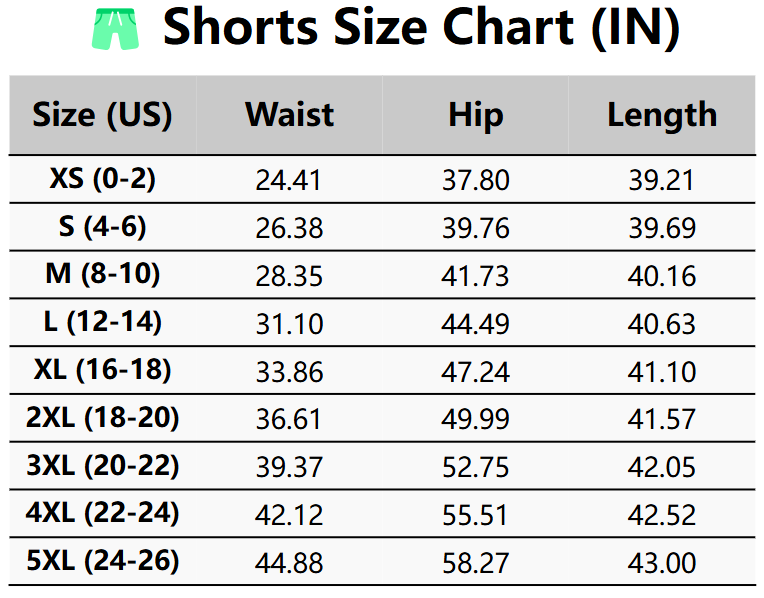This screenshot has width=764, height=598.
Task: Select the Waist column header
Action: [289, 115]
